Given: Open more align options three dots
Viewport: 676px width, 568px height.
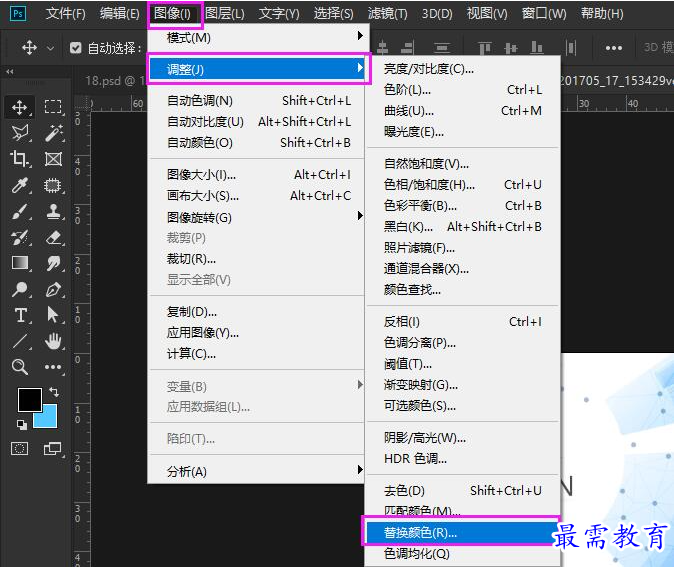Looking at the screenshot, I should pyautogui.click(x=613, y=48).
